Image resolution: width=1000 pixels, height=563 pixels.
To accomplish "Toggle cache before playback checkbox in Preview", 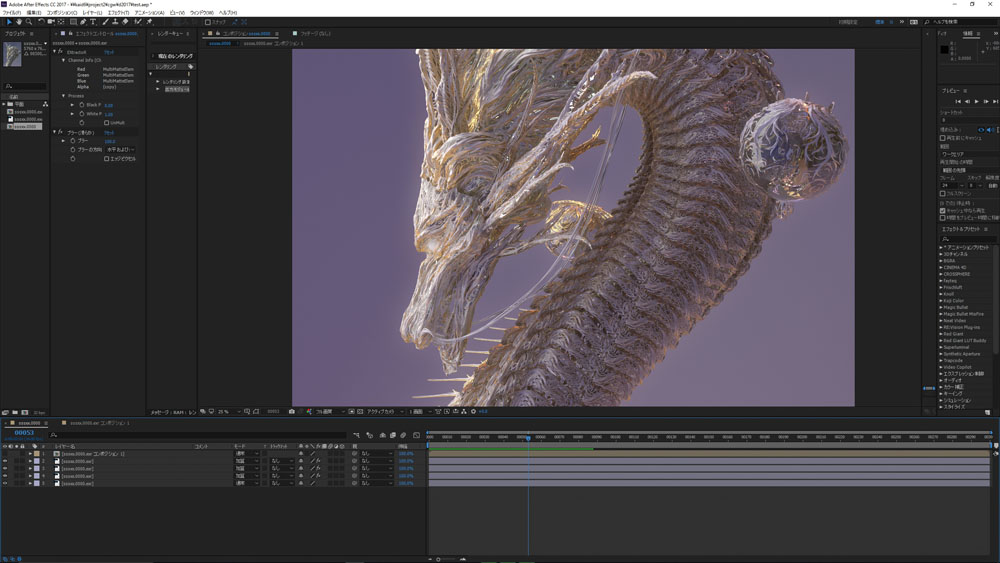I will [x=943, y=138].
